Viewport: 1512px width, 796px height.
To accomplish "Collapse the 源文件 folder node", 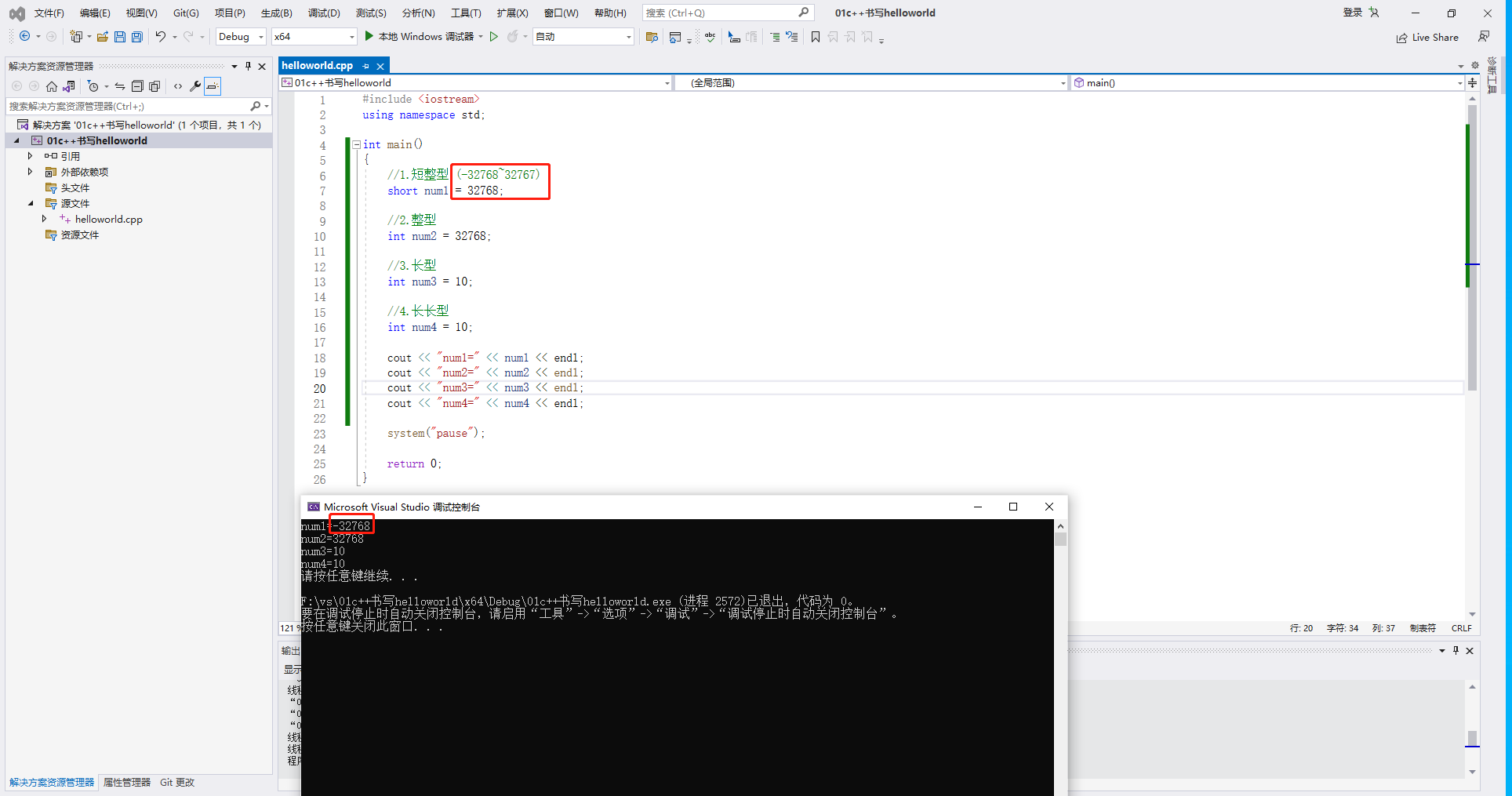I will [31, 203].
